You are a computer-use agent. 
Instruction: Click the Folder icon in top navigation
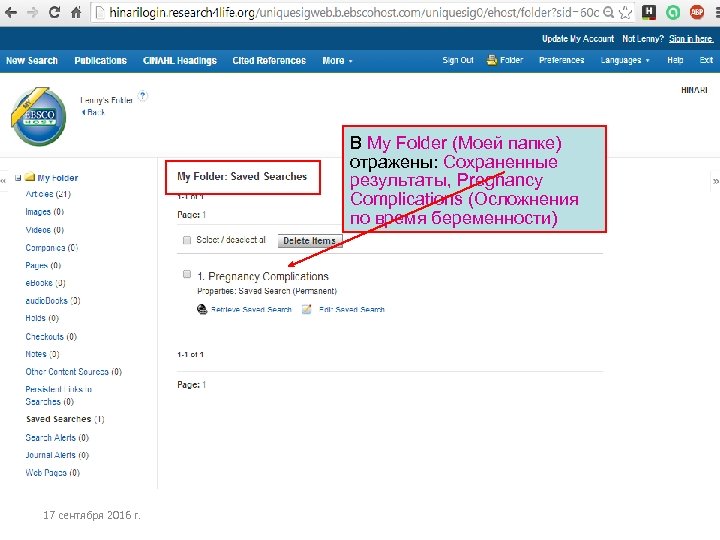point(492,60)
